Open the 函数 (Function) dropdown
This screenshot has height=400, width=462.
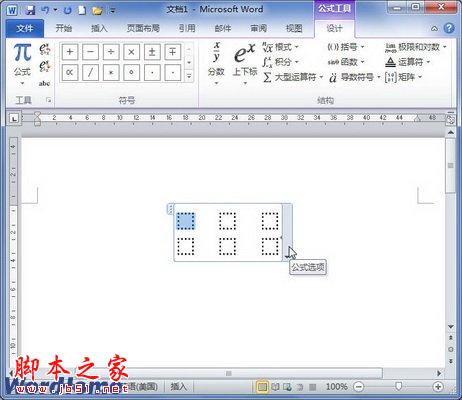pyautogui.click(x=346, y=62)
